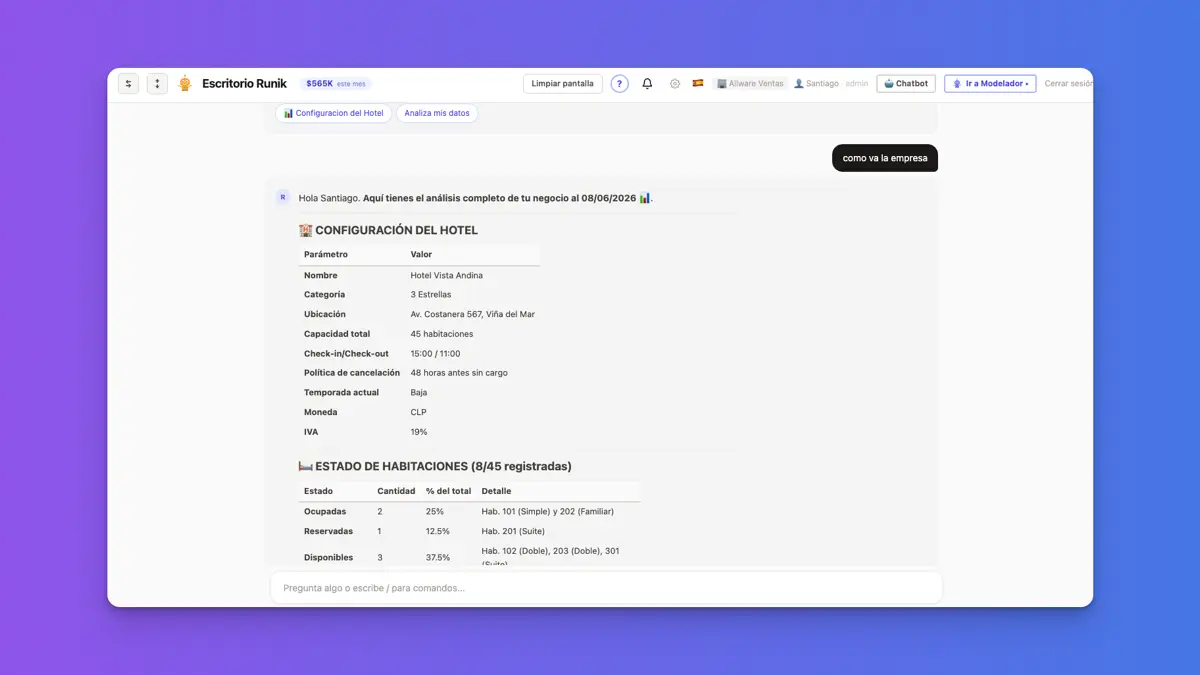Click CONFIGURACIÓN DEL HOTEL heading
This screenshot has height=675, width=1200.
pyautogui.click(x=388, y=230)
